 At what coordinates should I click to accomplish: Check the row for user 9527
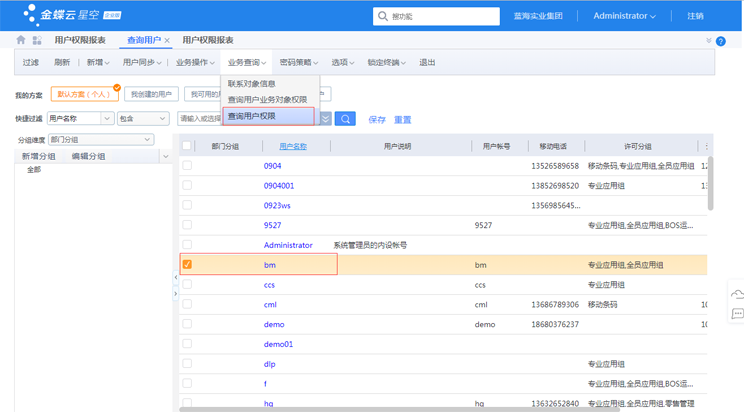[x=187, y=225]
